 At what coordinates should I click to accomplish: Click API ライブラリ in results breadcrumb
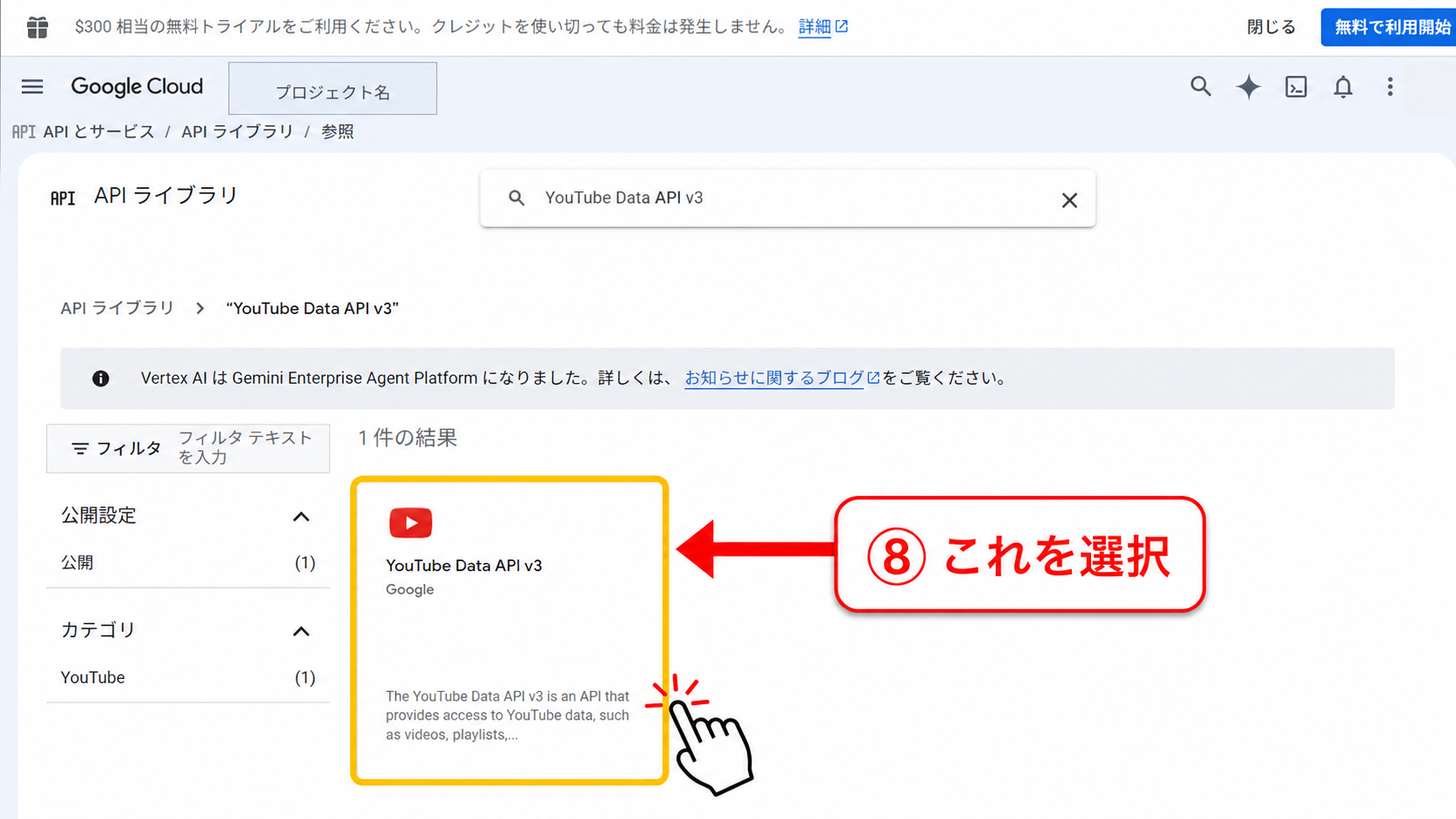pos(118,308)
